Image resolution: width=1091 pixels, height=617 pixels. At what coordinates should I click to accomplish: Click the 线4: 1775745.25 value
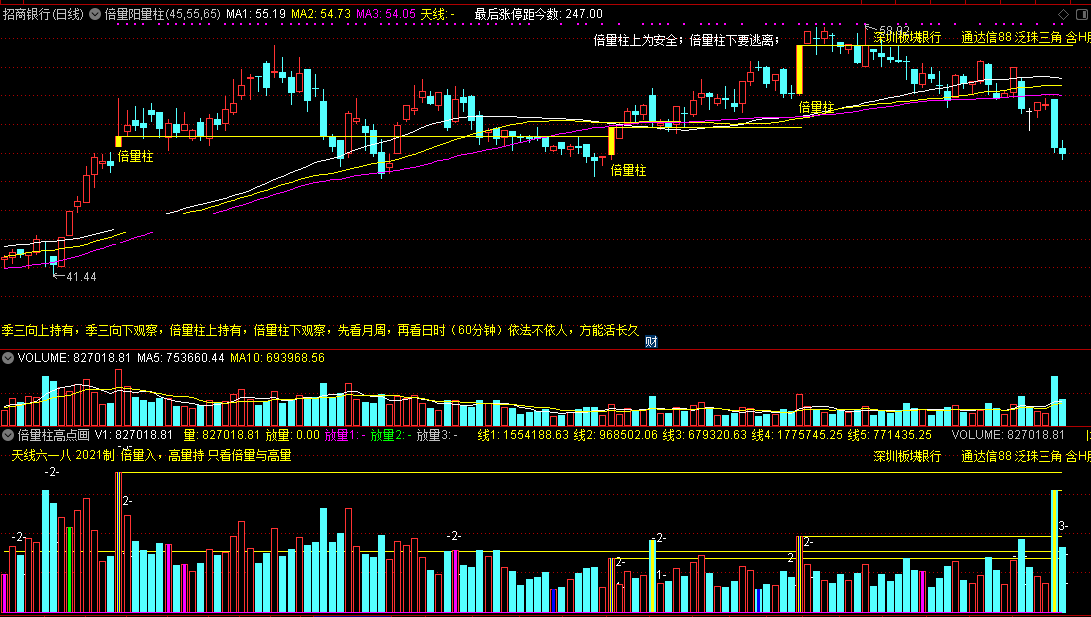[x=797, y=435]
